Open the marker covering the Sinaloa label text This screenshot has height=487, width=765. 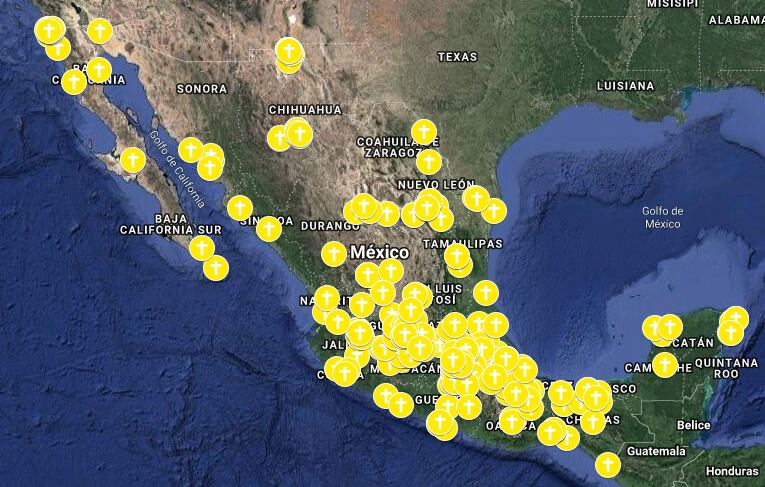coord(269,229)
